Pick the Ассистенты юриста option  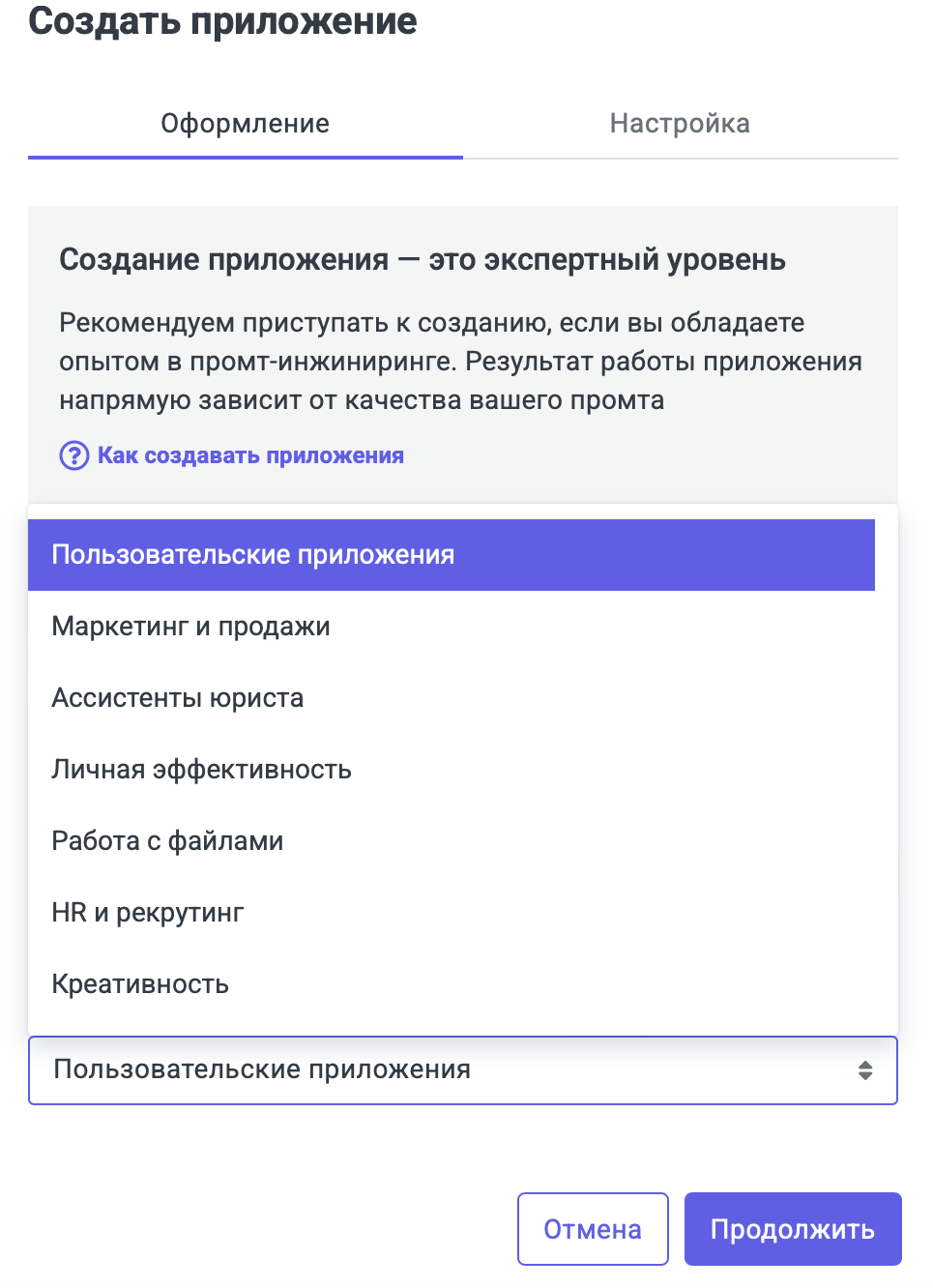point(178,698)
